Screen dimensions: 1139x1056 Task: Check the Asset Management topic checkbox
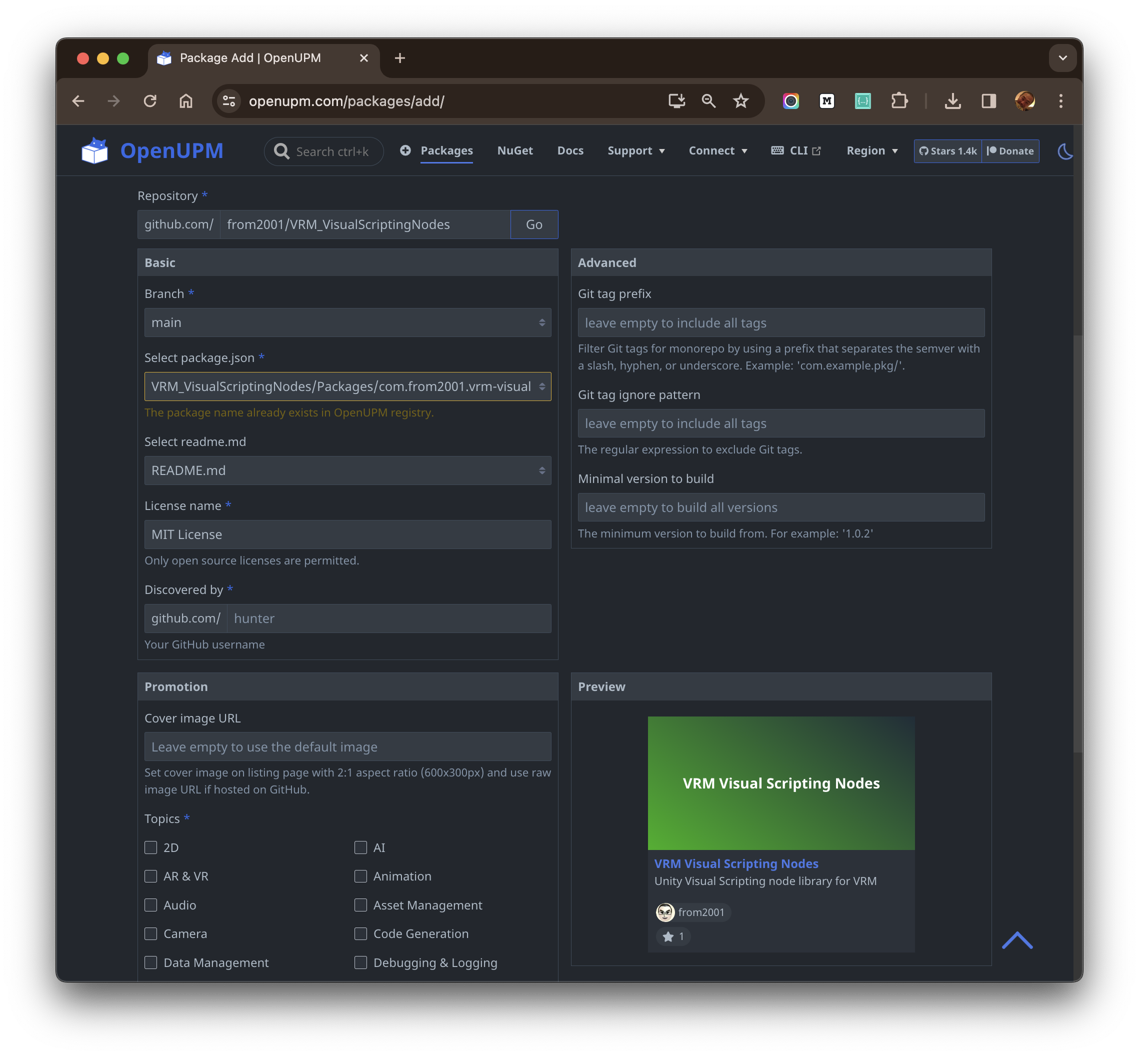tap(360, 905)
